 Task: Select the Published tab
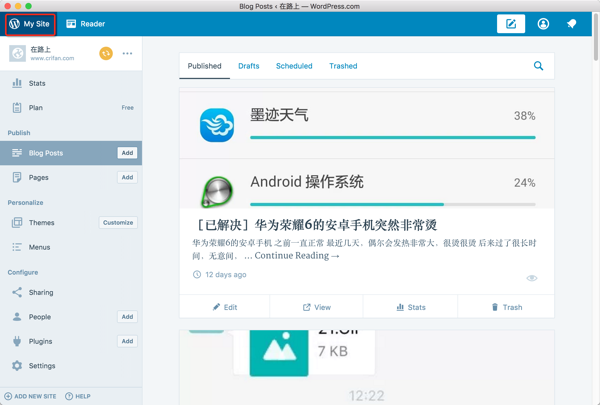(x=204, y=66)
